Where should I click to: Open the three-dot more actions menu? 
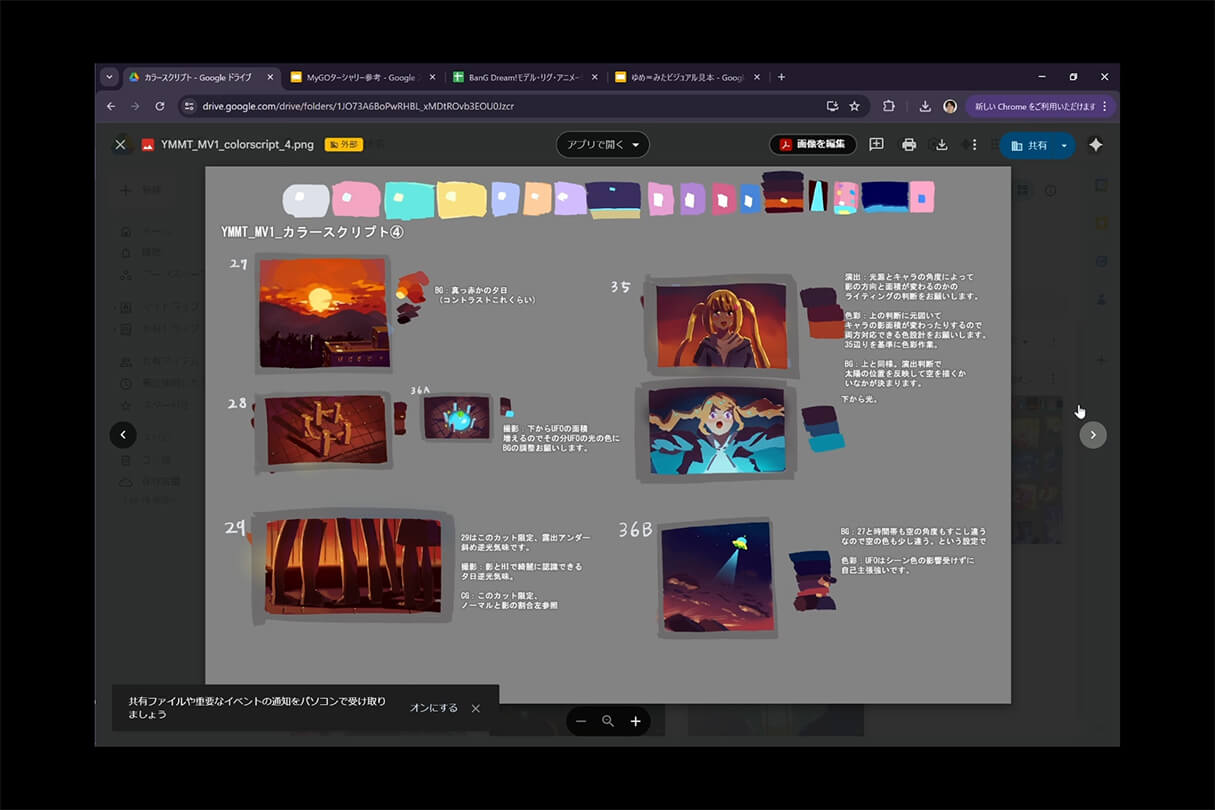974,145
